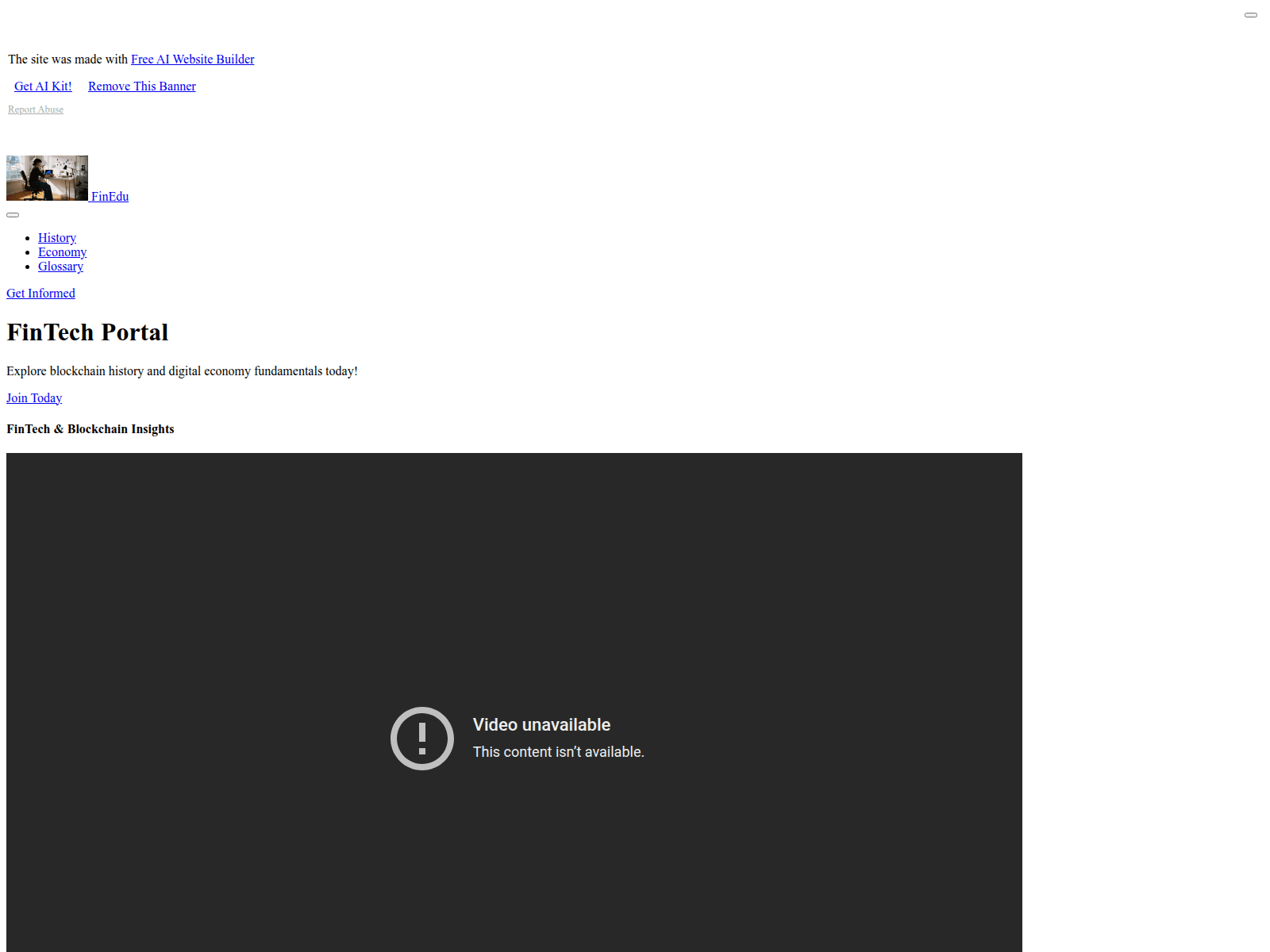Follow the Get Informed link
Image resolution: width=1270 pixels, height=952 pixels.
[x=40, y=294]
